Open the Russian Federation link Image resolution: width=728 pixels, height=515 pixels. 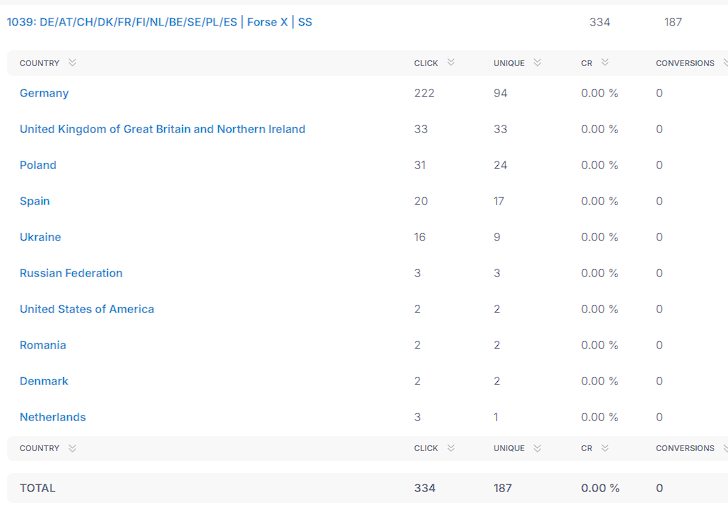click(x=71, y=273)
